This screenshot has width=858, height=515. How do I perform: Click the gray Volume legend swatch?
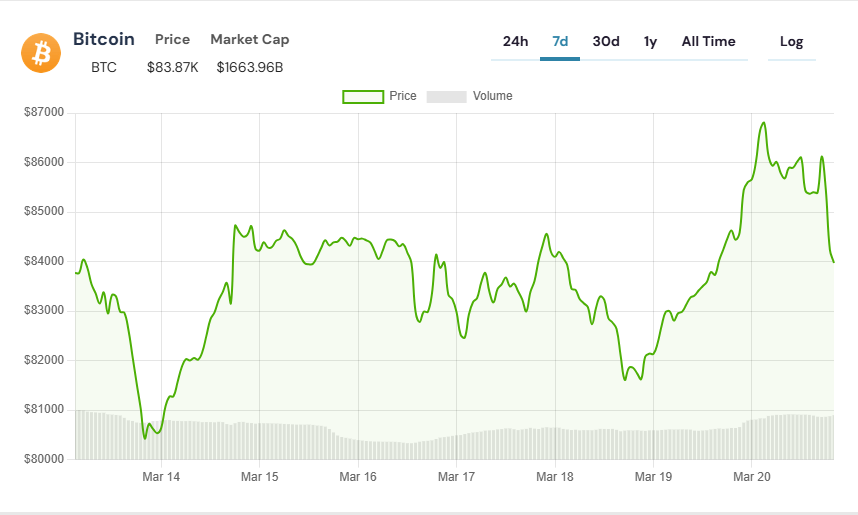click(x=447, y=97)
